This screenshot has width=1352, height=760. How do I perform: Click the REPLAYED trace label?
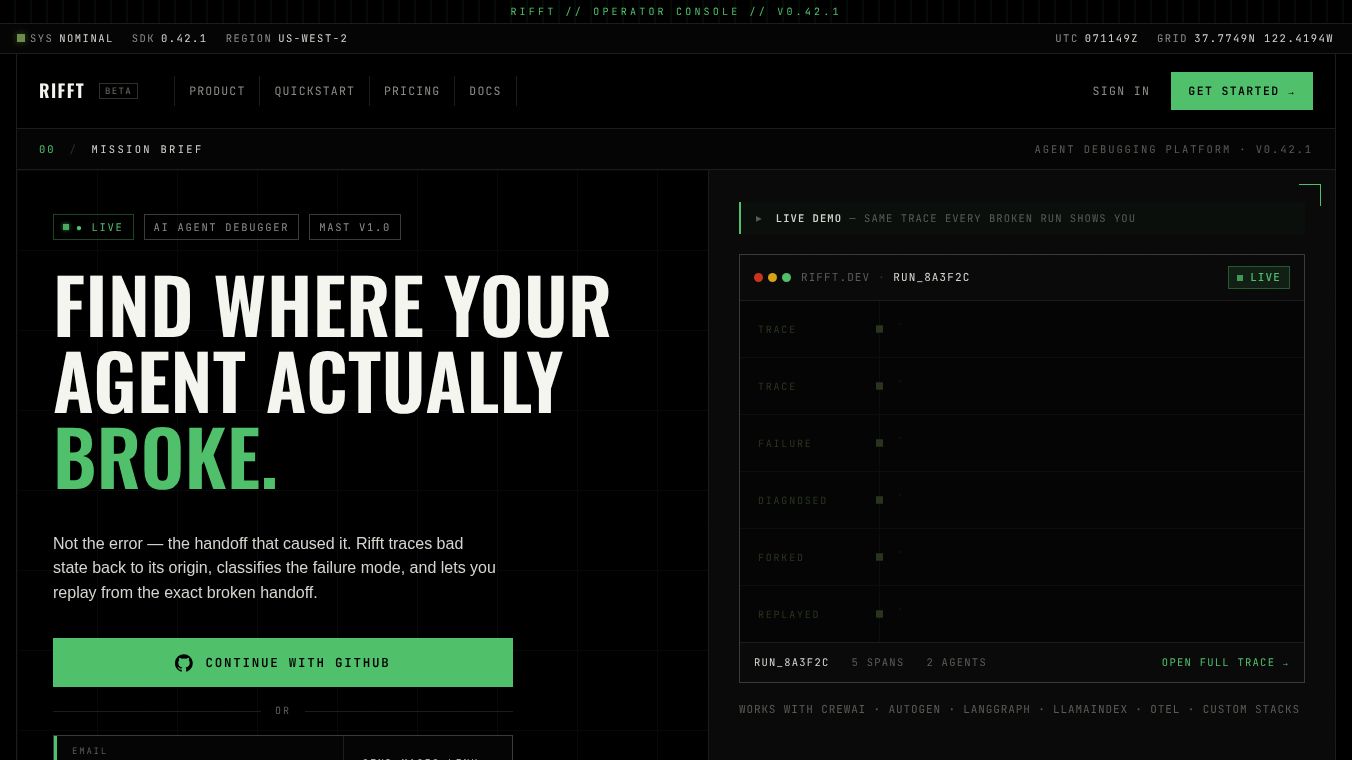tap(788, 614)
